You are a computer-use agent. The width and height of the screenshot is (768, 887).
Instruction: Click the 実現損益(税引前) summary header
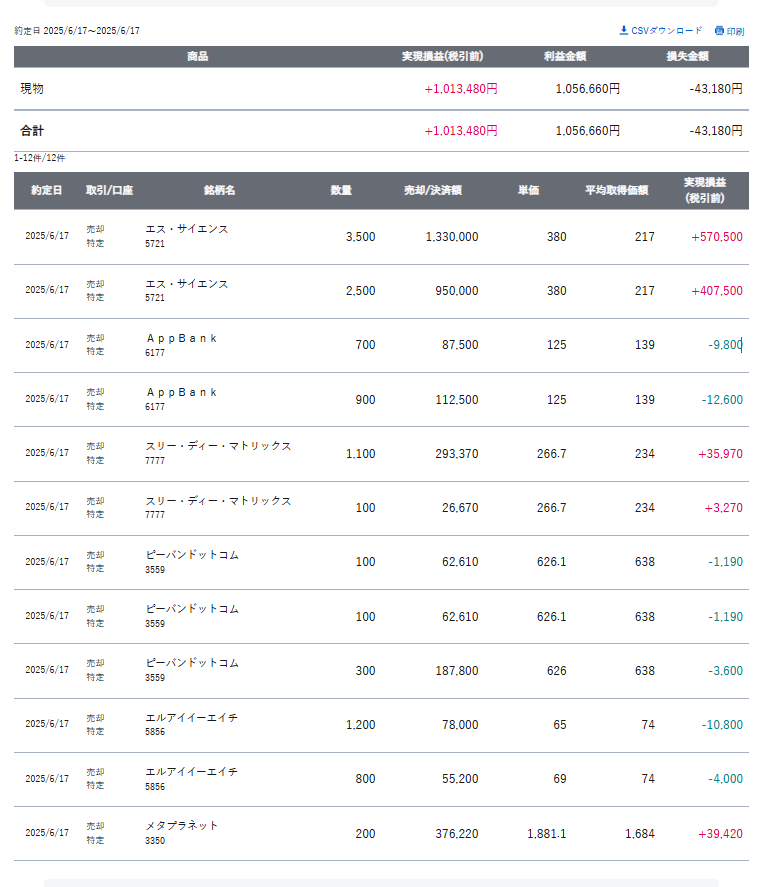point(442,57)
